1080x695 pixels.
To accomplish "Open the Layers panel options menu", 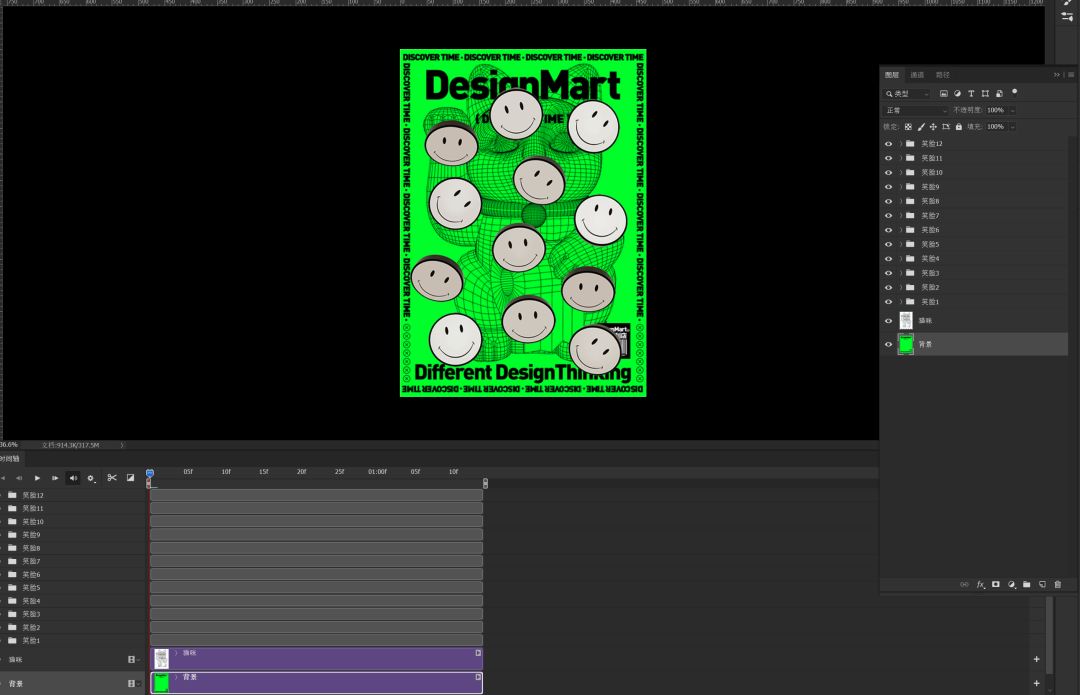I will coord(1071,74).
